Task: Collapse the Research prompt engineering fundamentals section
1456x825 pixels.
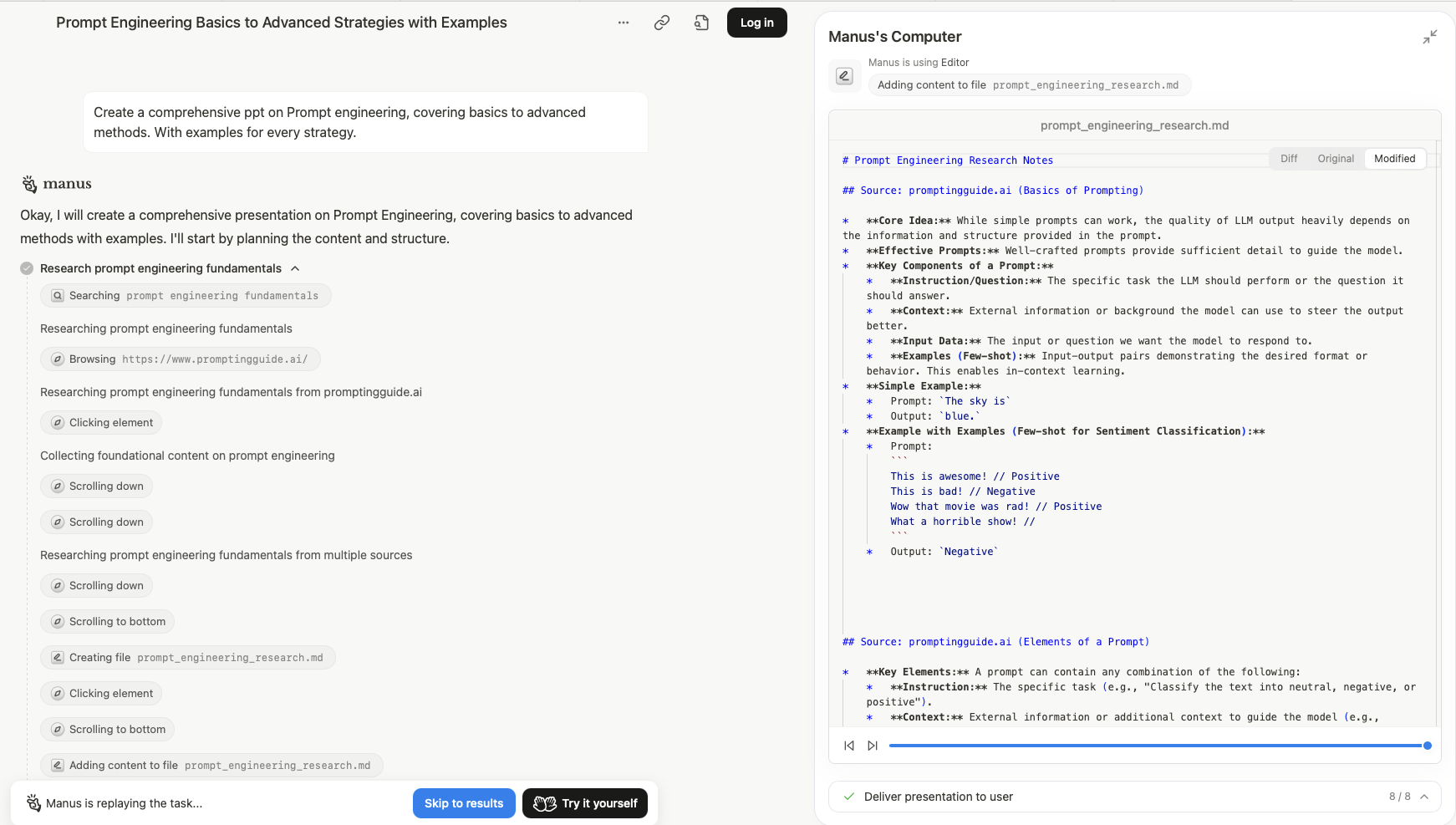Action: pyautogui.click(x=295, y=268)
